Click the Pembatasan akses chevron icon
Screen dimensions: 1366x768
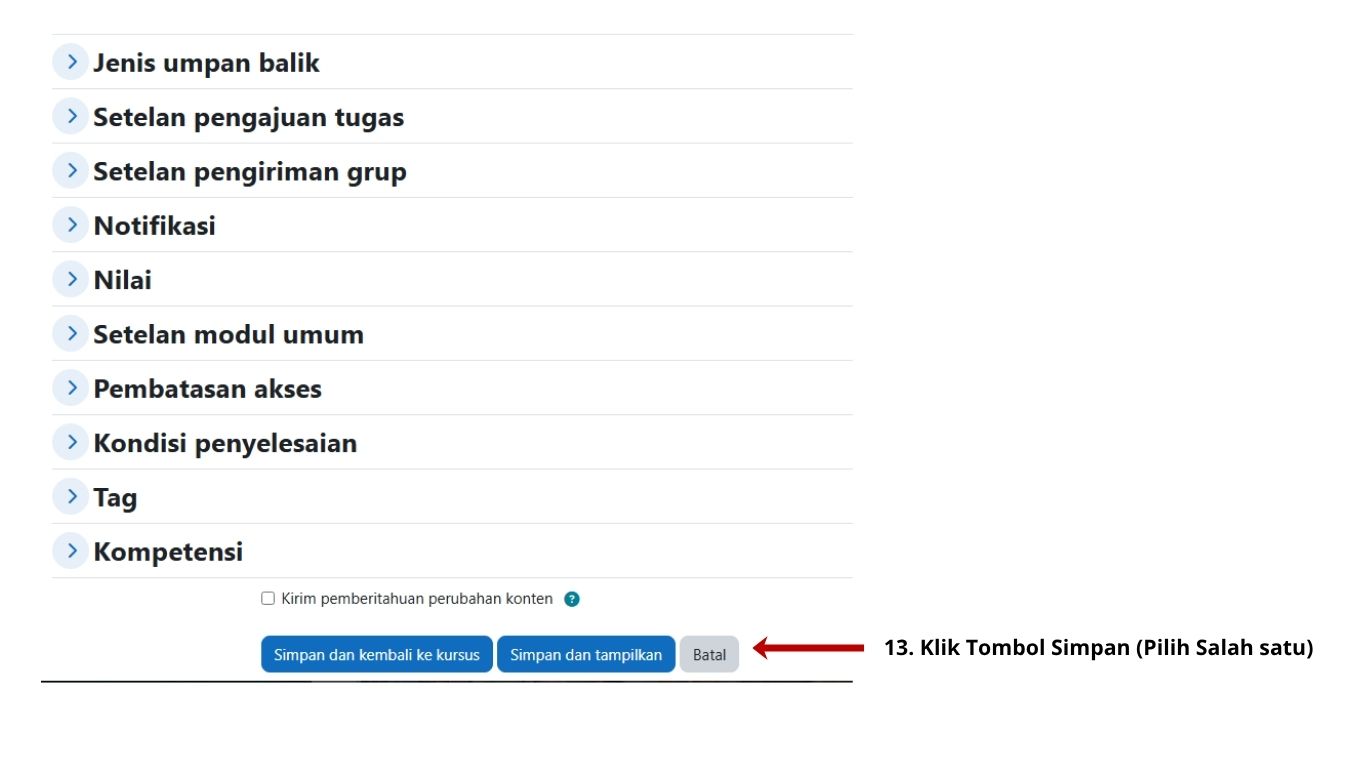70,388
